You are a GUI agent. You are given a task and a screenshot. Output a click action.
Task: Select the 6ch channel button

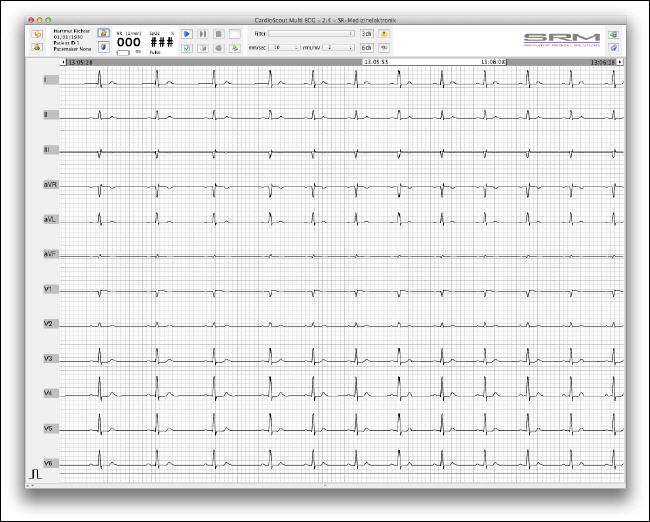tap(367, 47)
